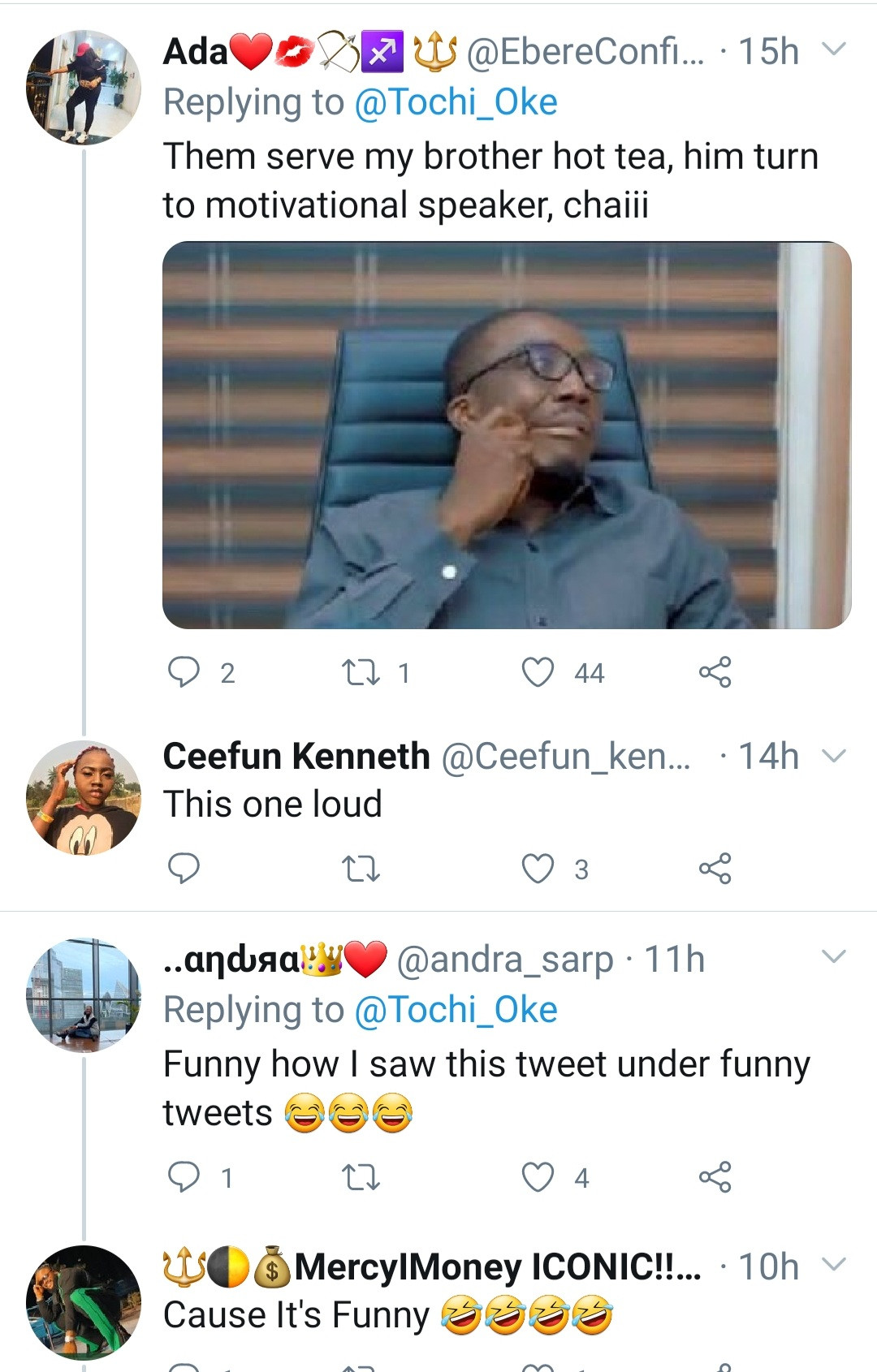
Task: Share Ceefun Kenneth's tweet
Action: (x=715, y=869)
